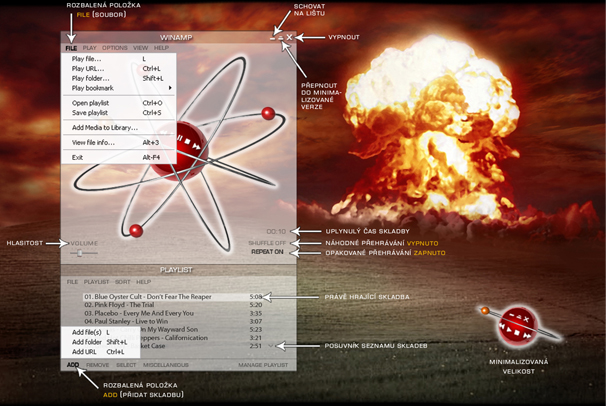The image size is (606, 406).
Task: Select Pink Floyd - The Trial track
Action: 122,305
